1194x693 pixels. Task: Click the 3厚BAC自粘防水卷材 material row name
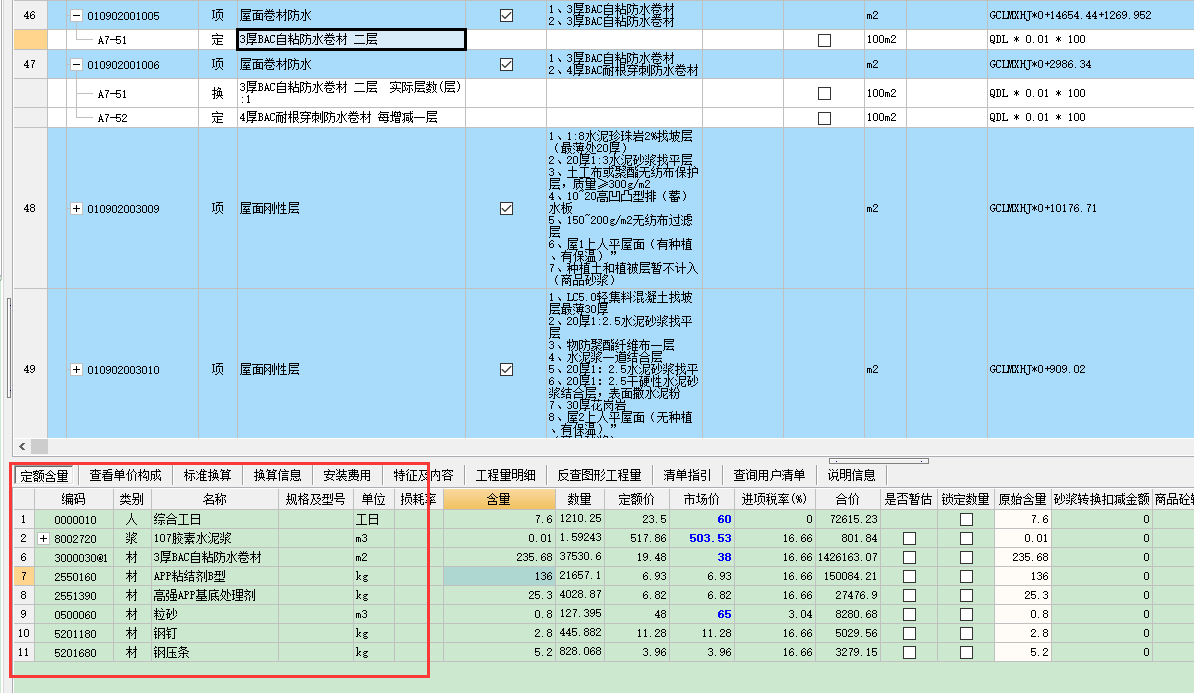coord(215,557)
